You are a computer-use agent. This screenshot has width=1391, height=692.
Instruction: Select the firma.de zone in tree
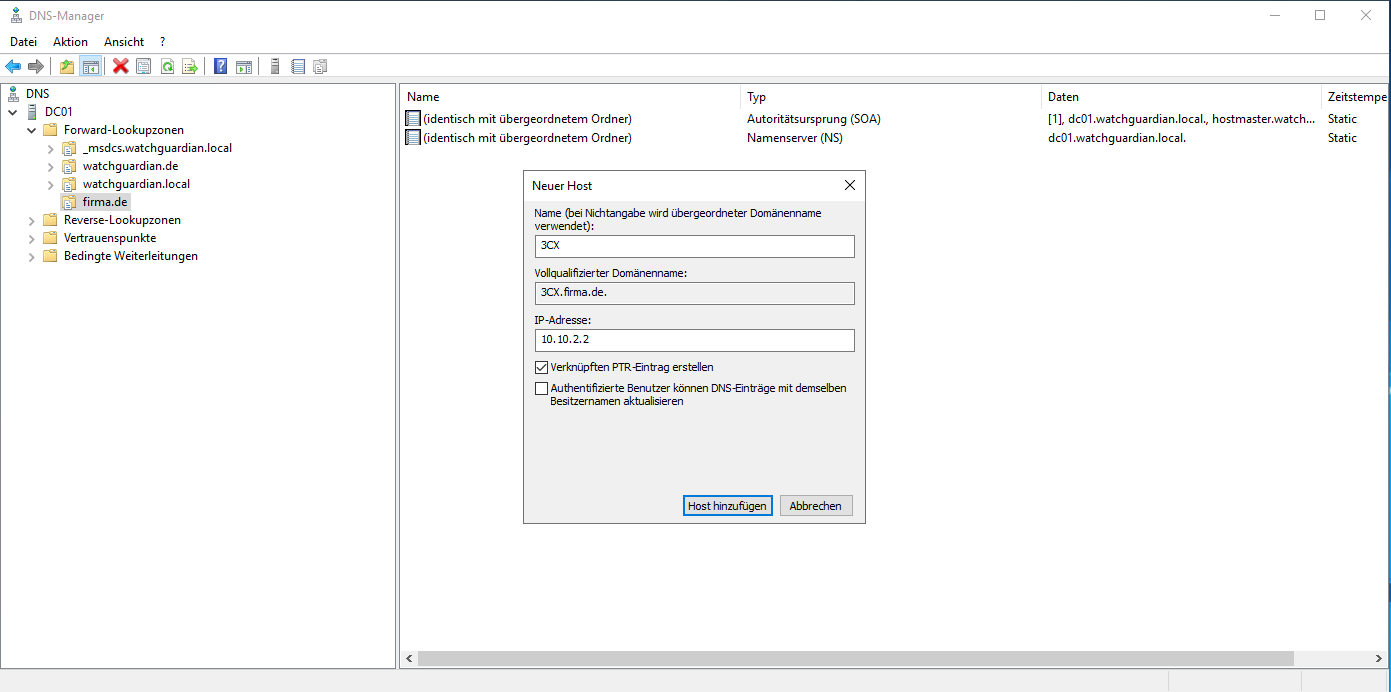(104, 202)
